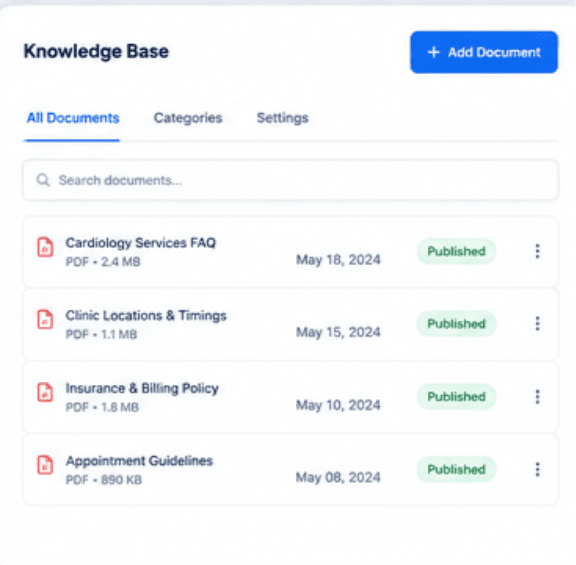Click Published badge on Cardiology Services FAQ
Viewport: 576px width, 565px height.
(456, 251)
